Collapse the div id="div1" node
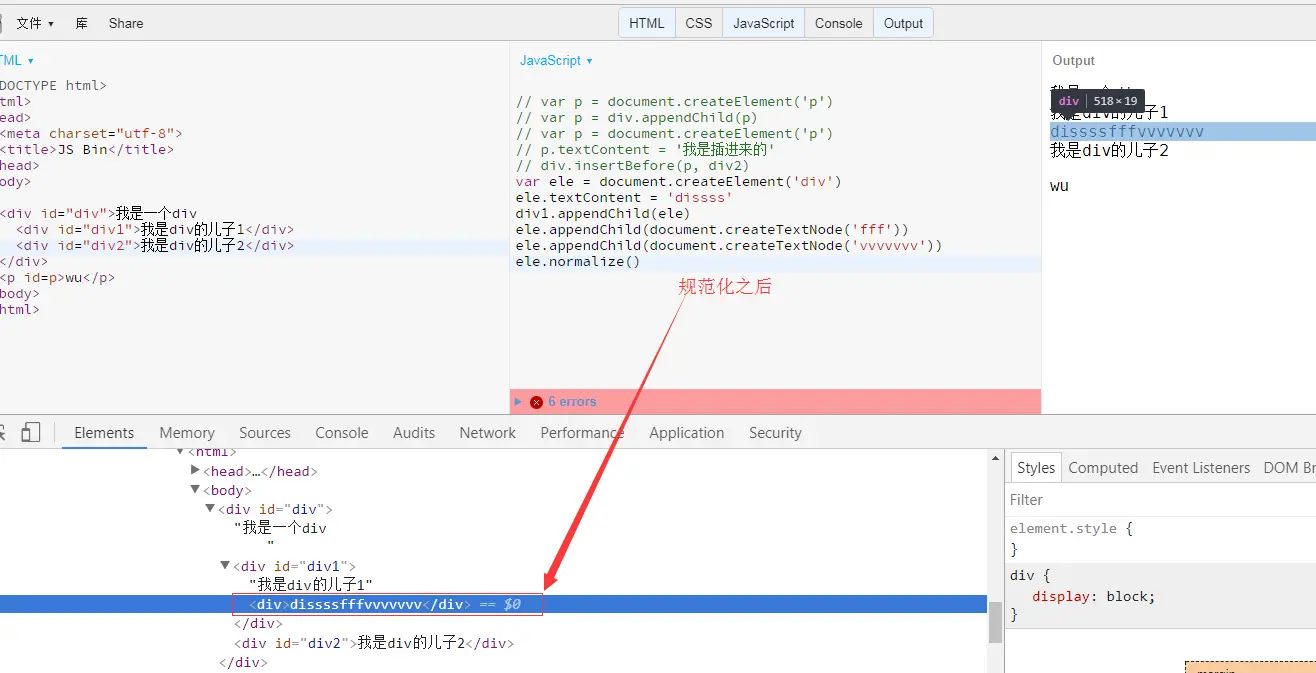Viewport: 1316px width, 673px height. [225, 566]
